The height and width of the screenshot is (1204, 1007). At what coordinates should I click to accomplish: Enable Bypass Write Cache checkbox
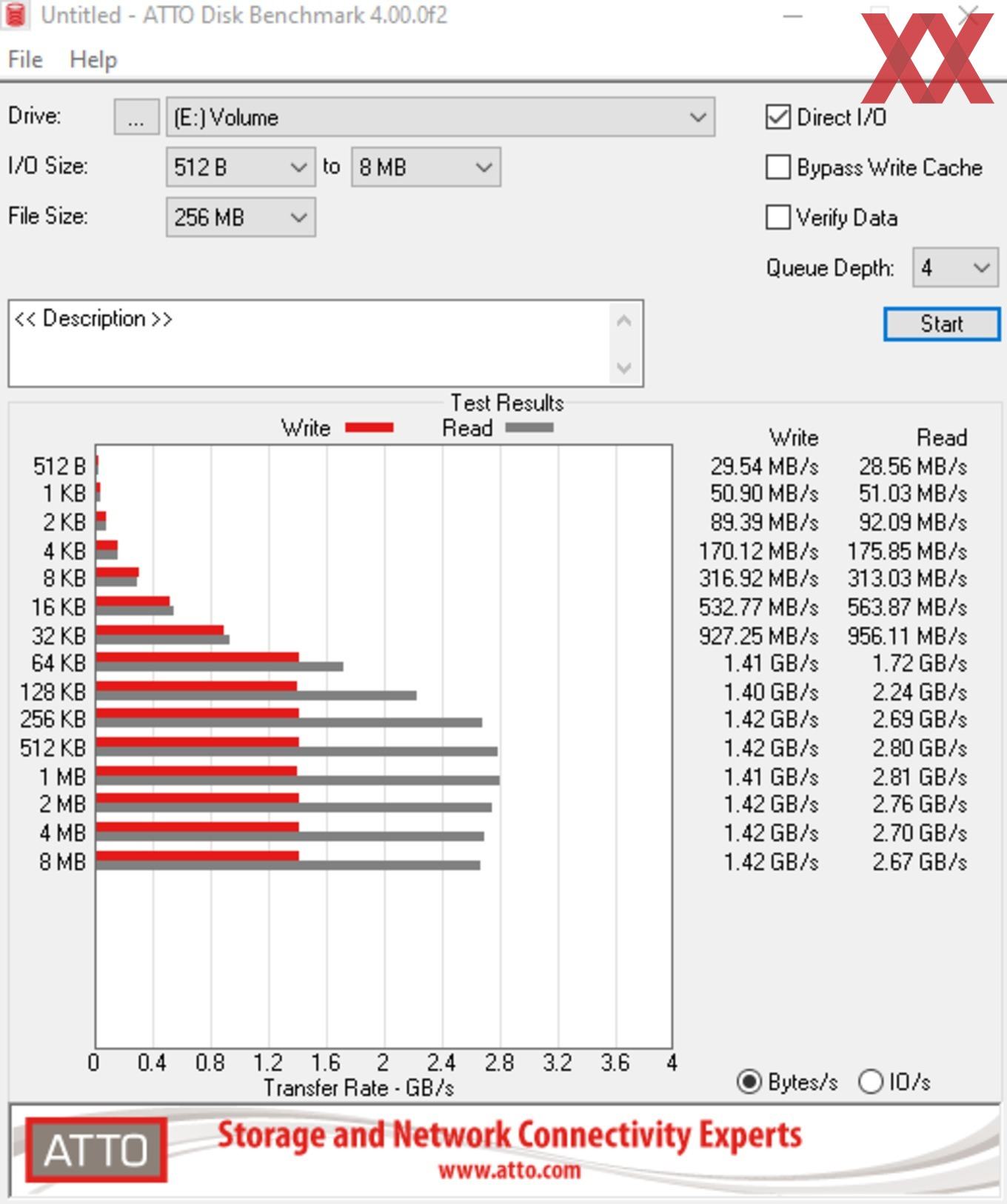point(777,167)
